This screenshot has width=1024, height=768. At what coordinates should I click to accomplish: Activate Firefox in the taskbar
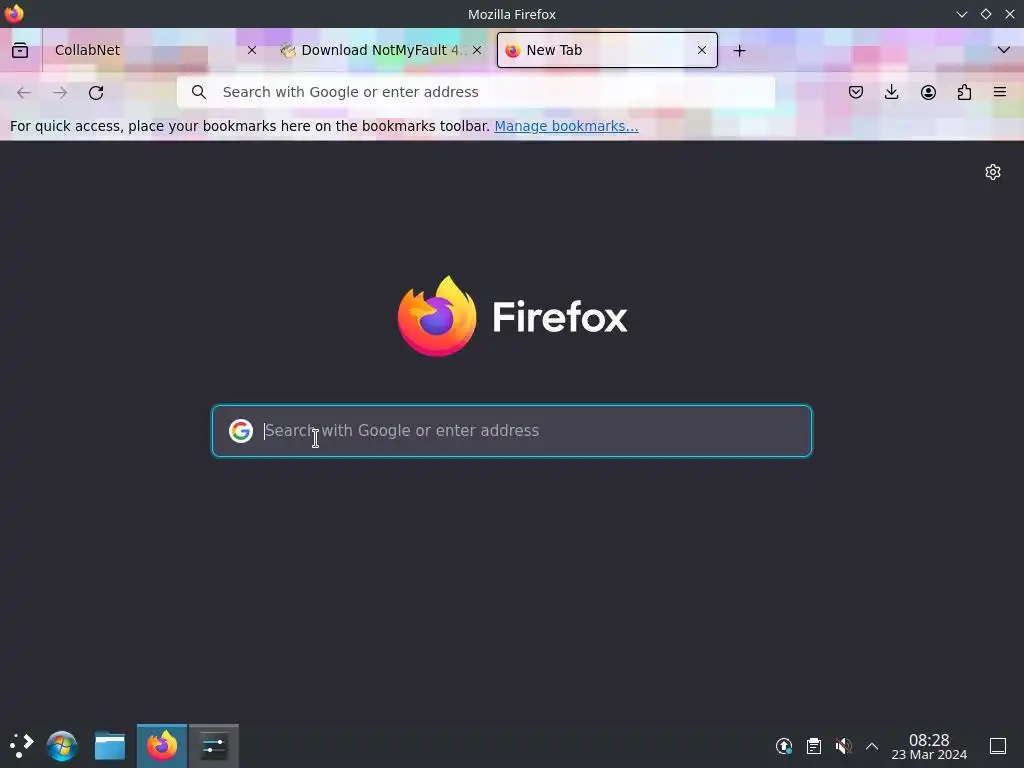[x=162, y=746]
